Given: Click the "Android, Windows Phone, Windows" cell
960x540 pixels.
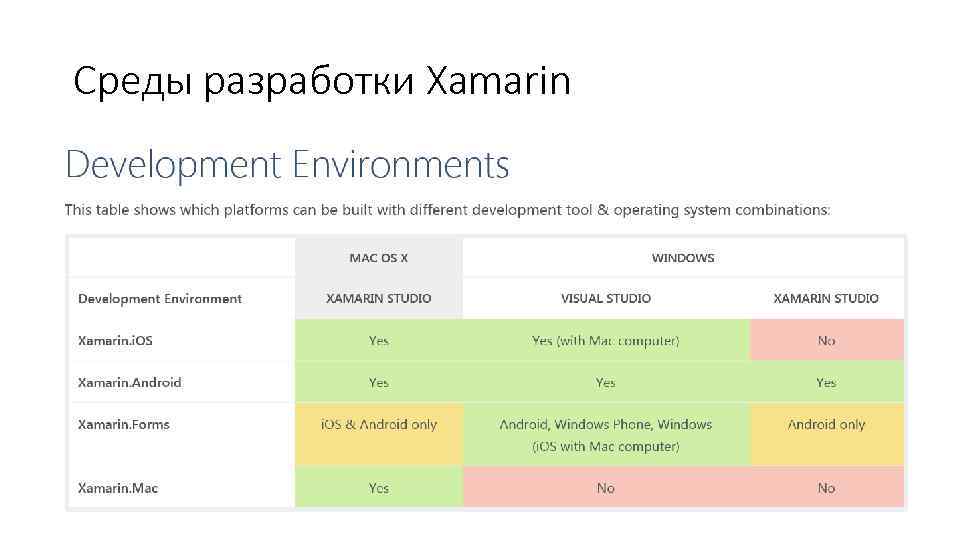Looking at the screenshot, I should (x=606, y=425).
